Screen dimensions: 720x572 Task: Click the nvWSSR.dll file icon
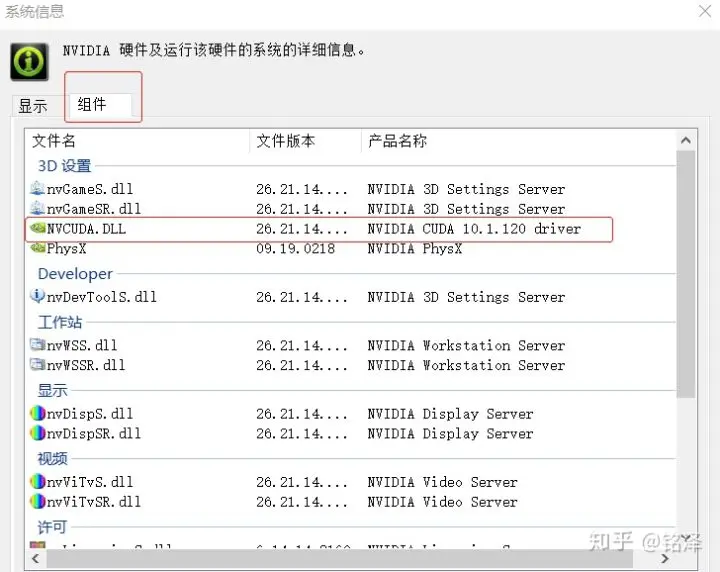[x=37, y=365]
